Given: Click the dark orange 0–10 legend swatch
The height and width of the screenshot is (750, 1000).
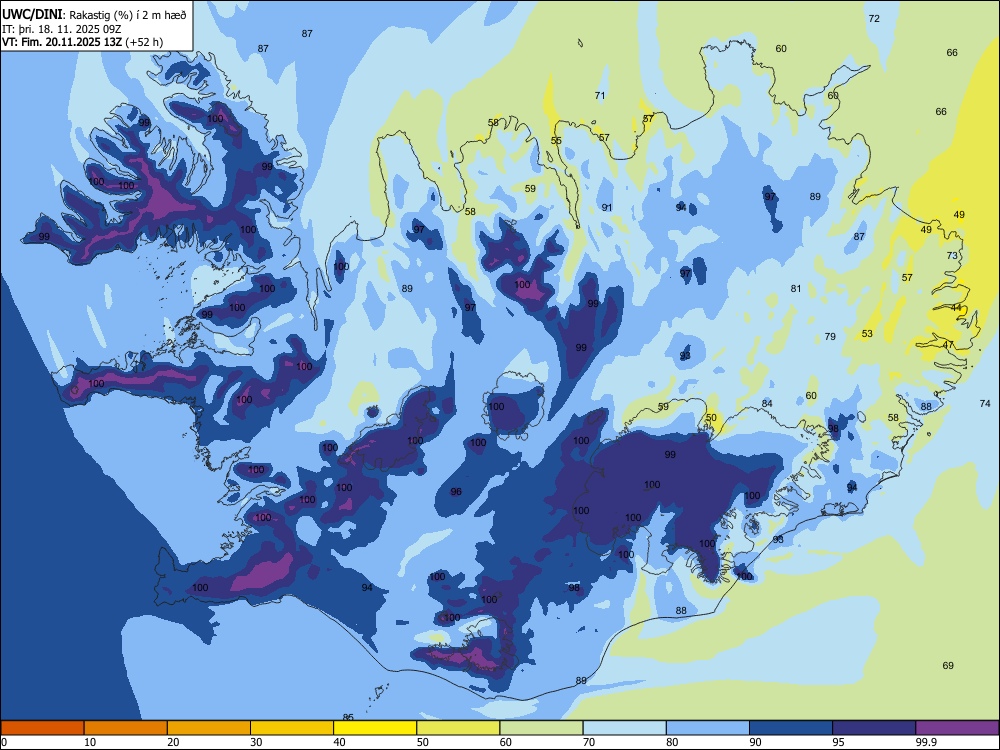Looking at the screenshot, I should pos(42,728).
